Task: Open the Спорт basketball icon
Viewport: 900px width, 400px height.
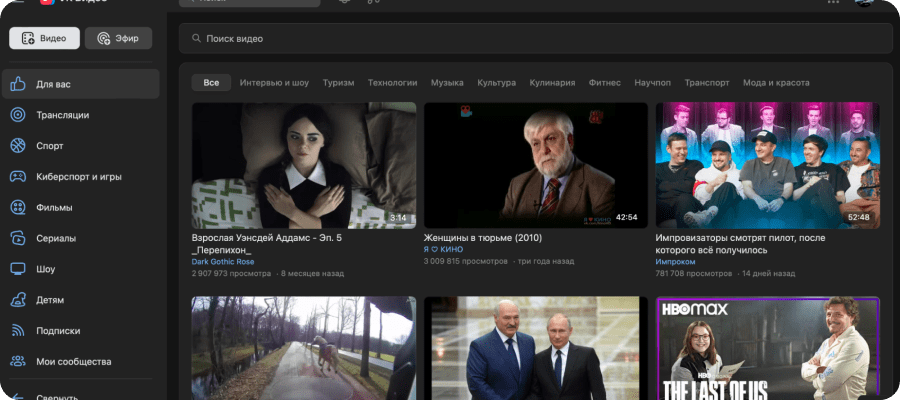Action: [18, 146]
